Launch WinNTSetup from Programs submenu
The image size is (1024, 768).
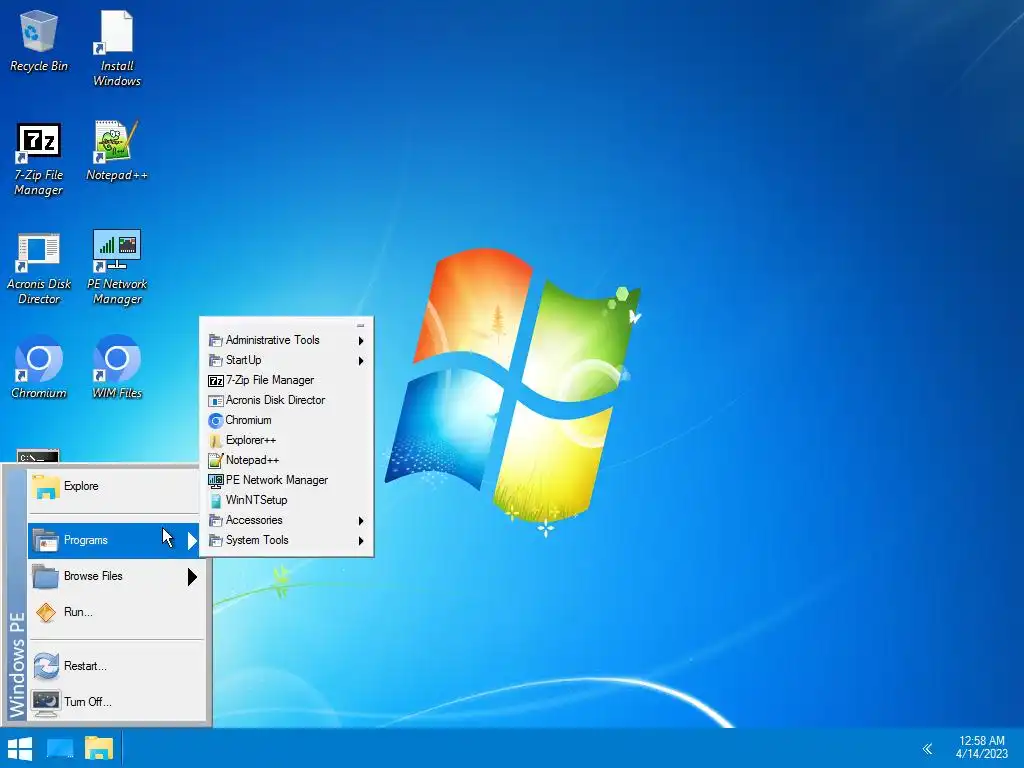coord(287,500)
